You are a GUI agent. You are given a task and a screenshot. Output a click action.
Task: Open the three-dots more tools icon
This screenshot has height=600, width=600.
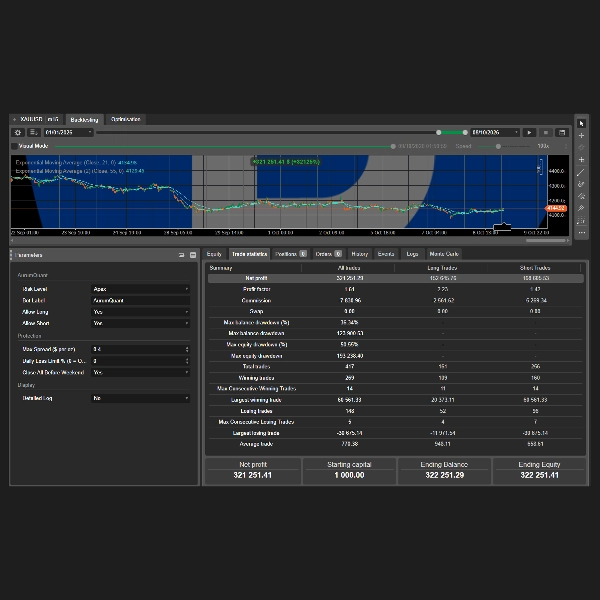tap(581, 232)
